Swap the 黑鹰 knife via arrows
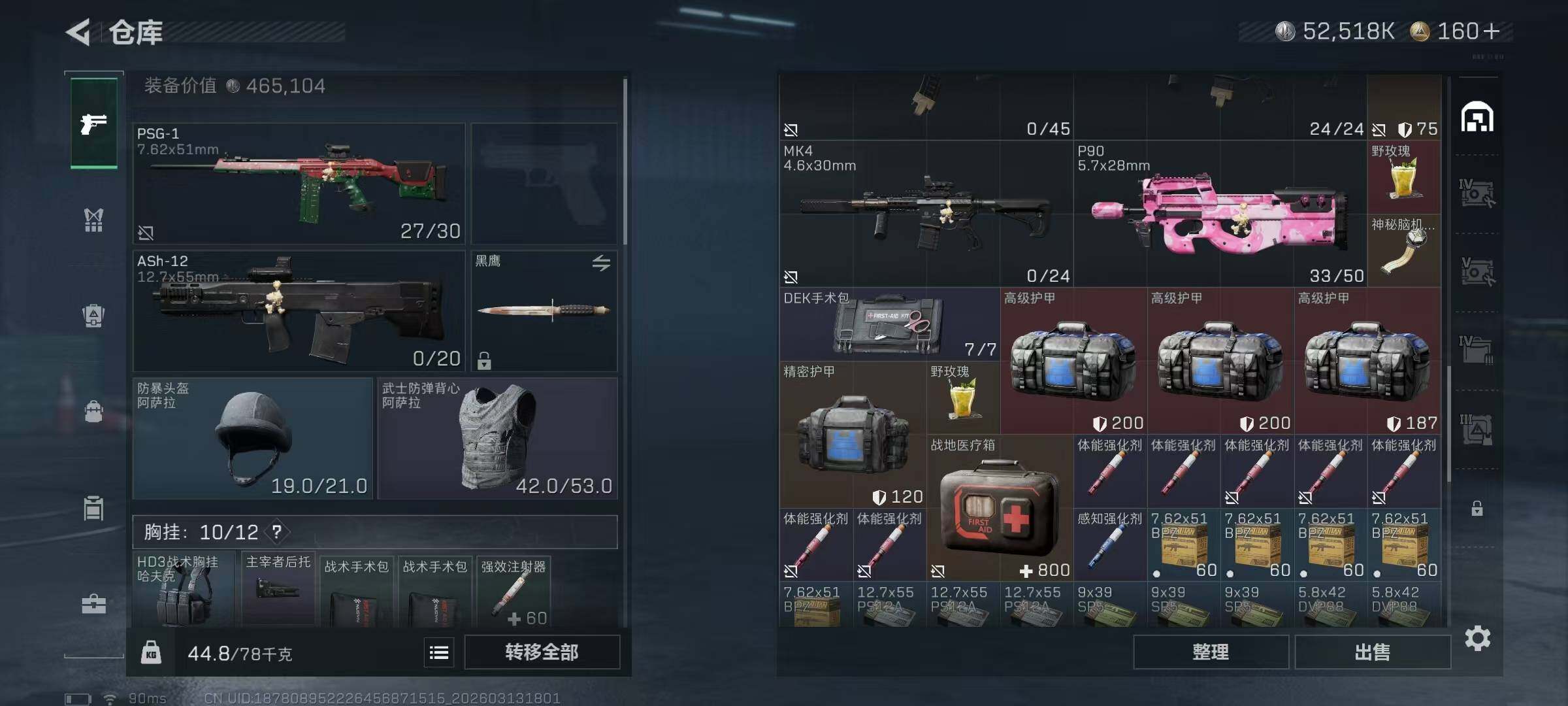1568x706 pixels. (601, 263)
